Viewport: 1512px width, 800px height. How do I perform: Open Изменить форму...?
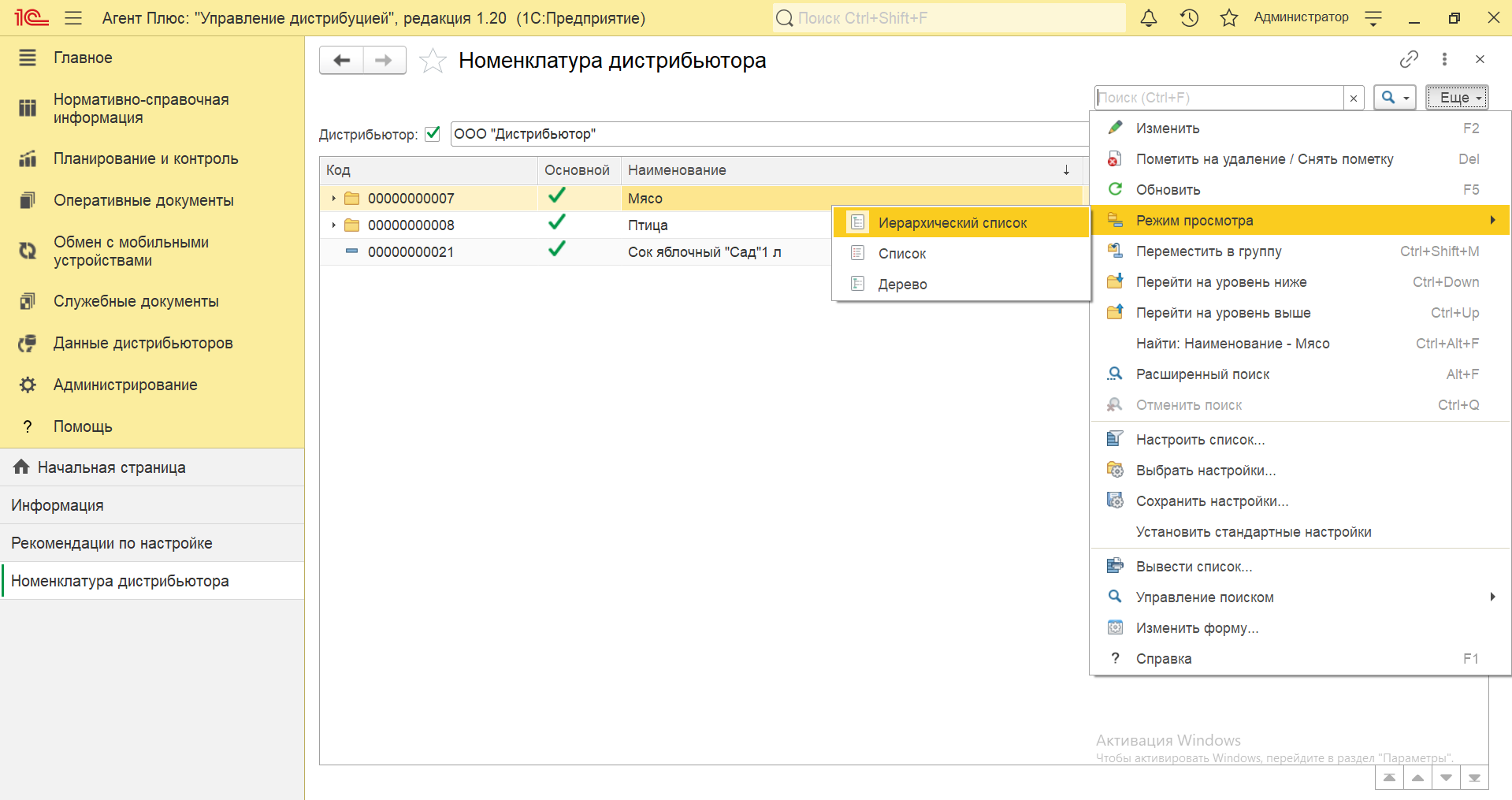[x=1300, y=628]
